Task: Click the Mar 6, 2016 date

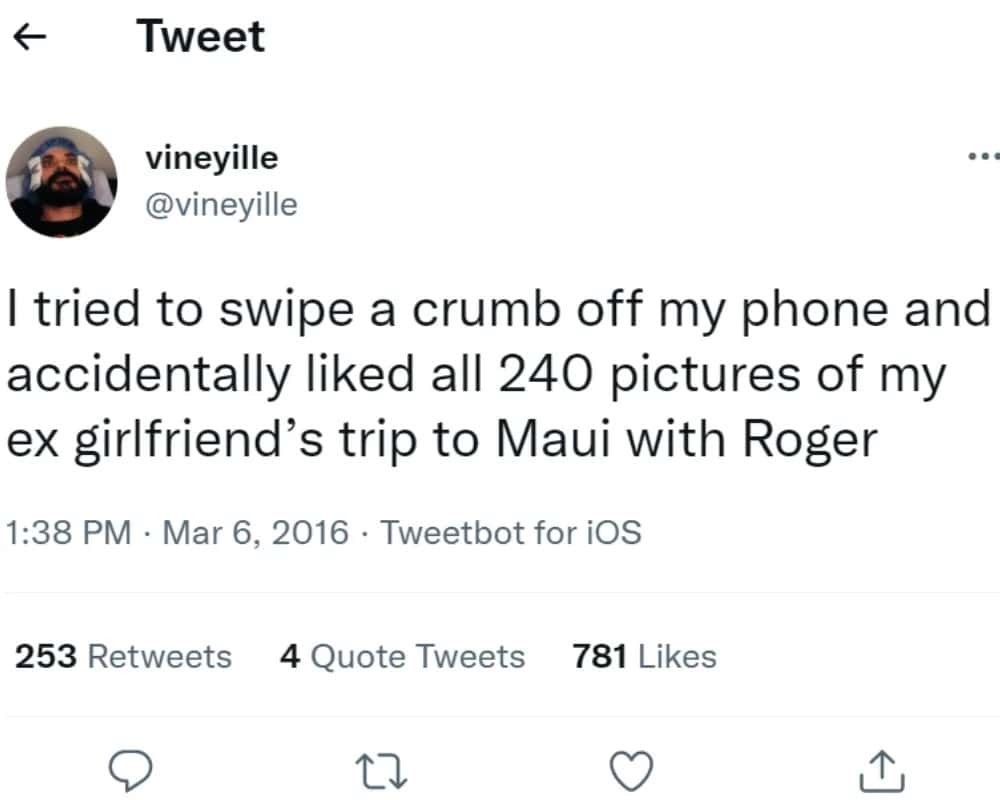Action: 255,533
